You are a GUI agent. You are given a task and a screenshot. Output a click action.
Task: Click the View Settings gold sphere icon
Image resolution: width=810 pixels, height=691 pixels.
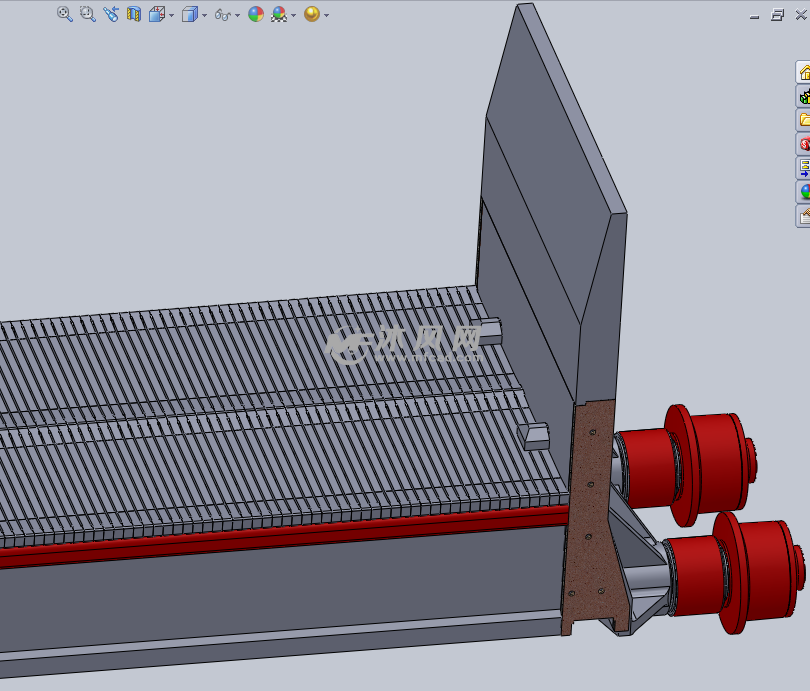(312, 14)
